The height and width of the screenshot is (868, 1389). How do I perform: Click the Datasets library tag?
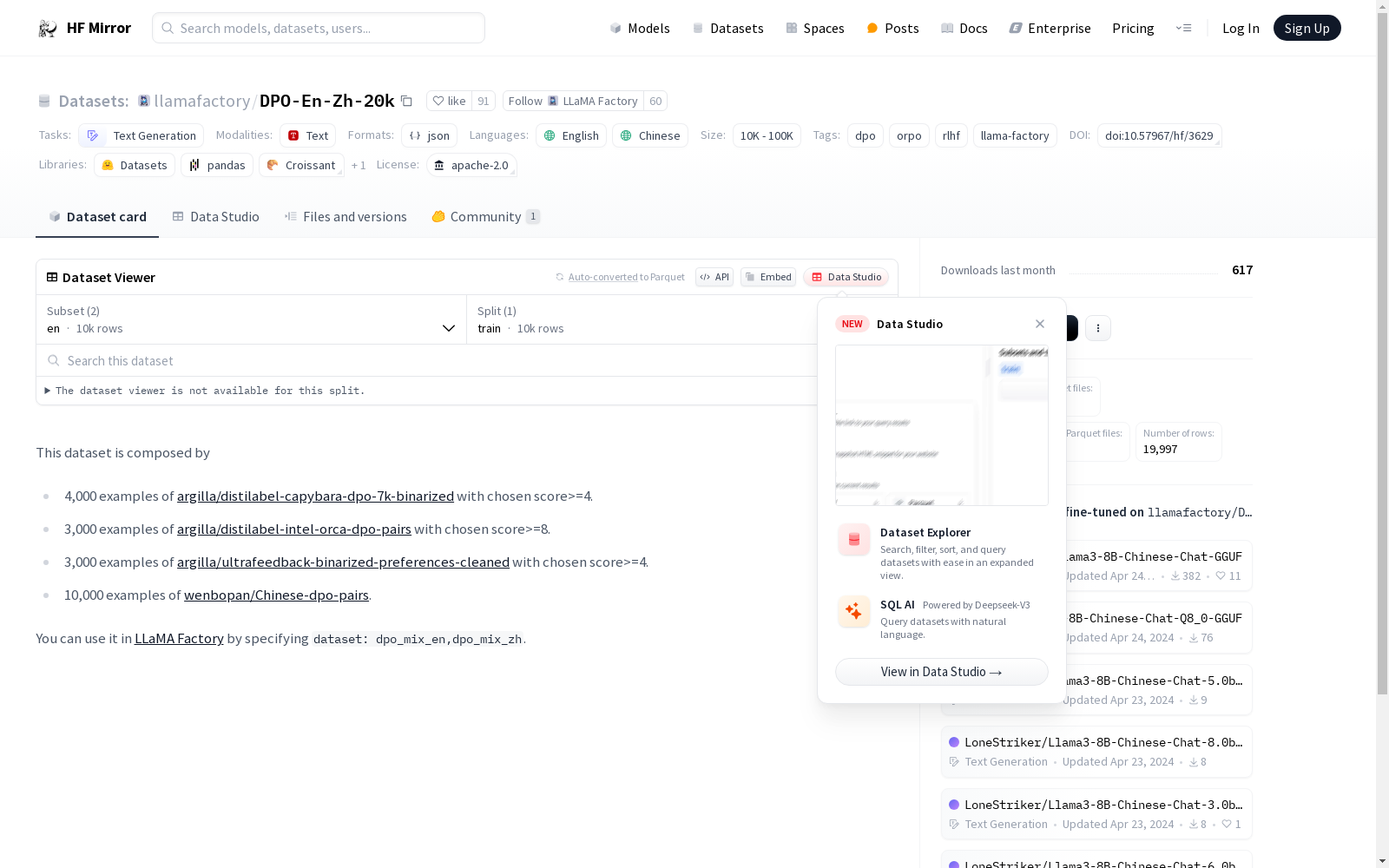135,165
